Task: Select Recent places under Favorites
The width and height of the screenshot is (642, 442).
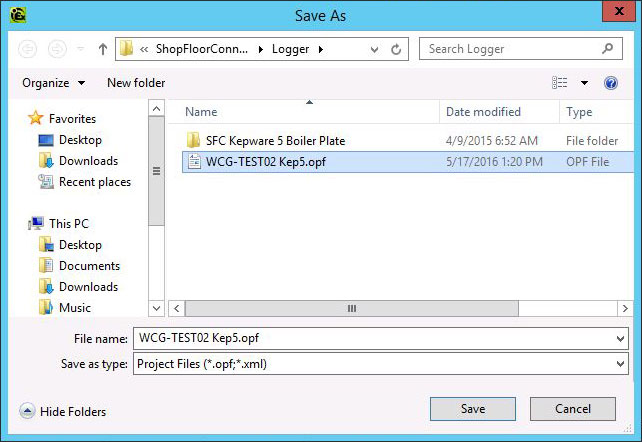Action: (94, 182)
